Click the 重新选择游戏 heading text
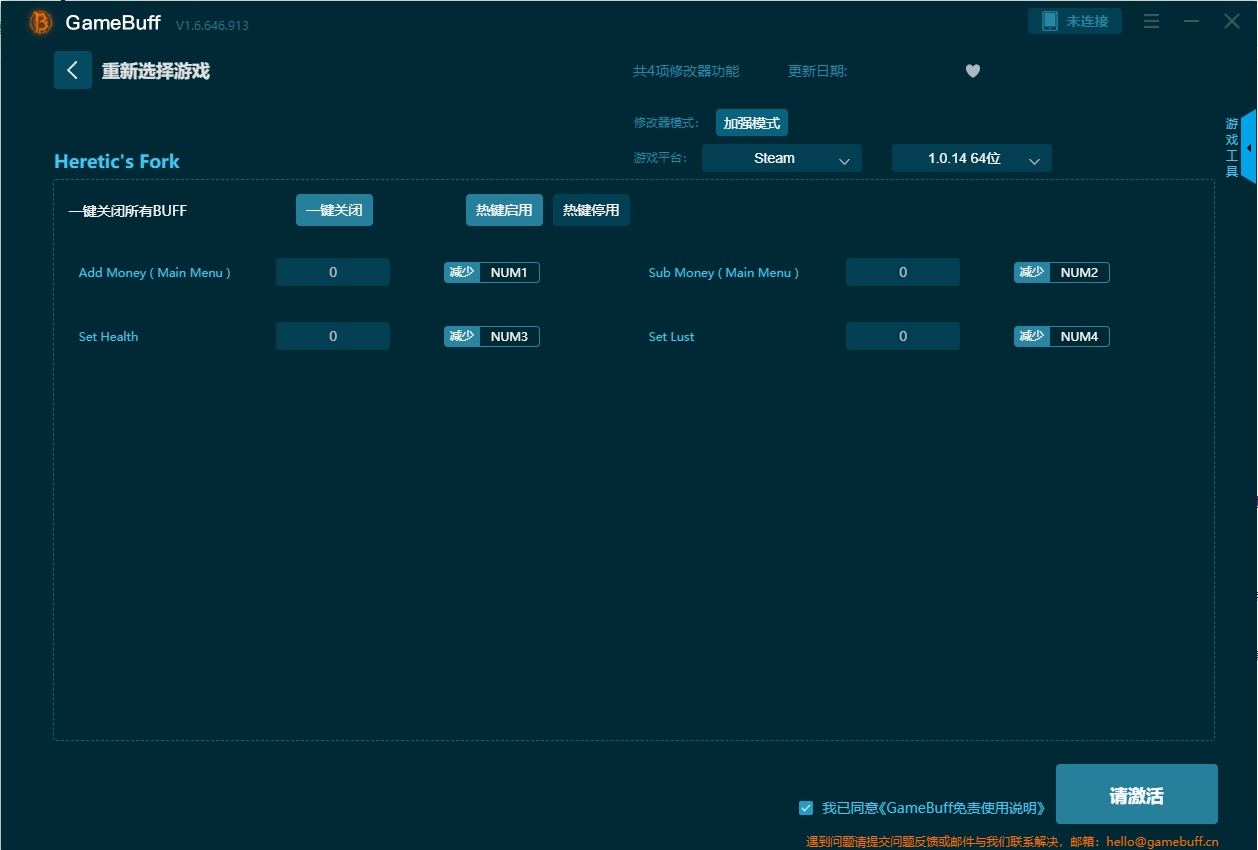This screenshot has width=1258, height=850. click(x=155, y=71)
